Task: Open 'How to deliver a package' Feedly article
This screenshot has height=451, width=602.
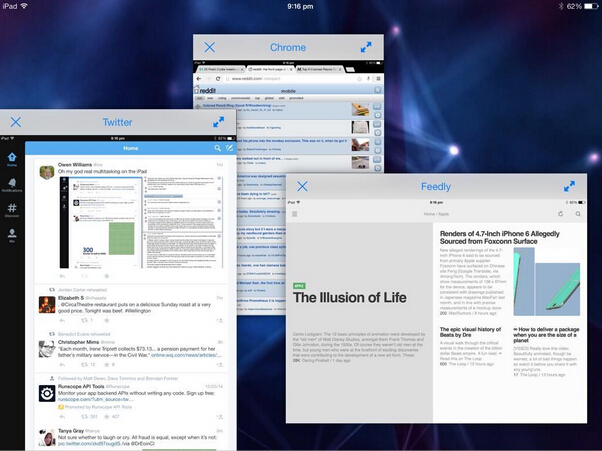Action: [546, 335]
